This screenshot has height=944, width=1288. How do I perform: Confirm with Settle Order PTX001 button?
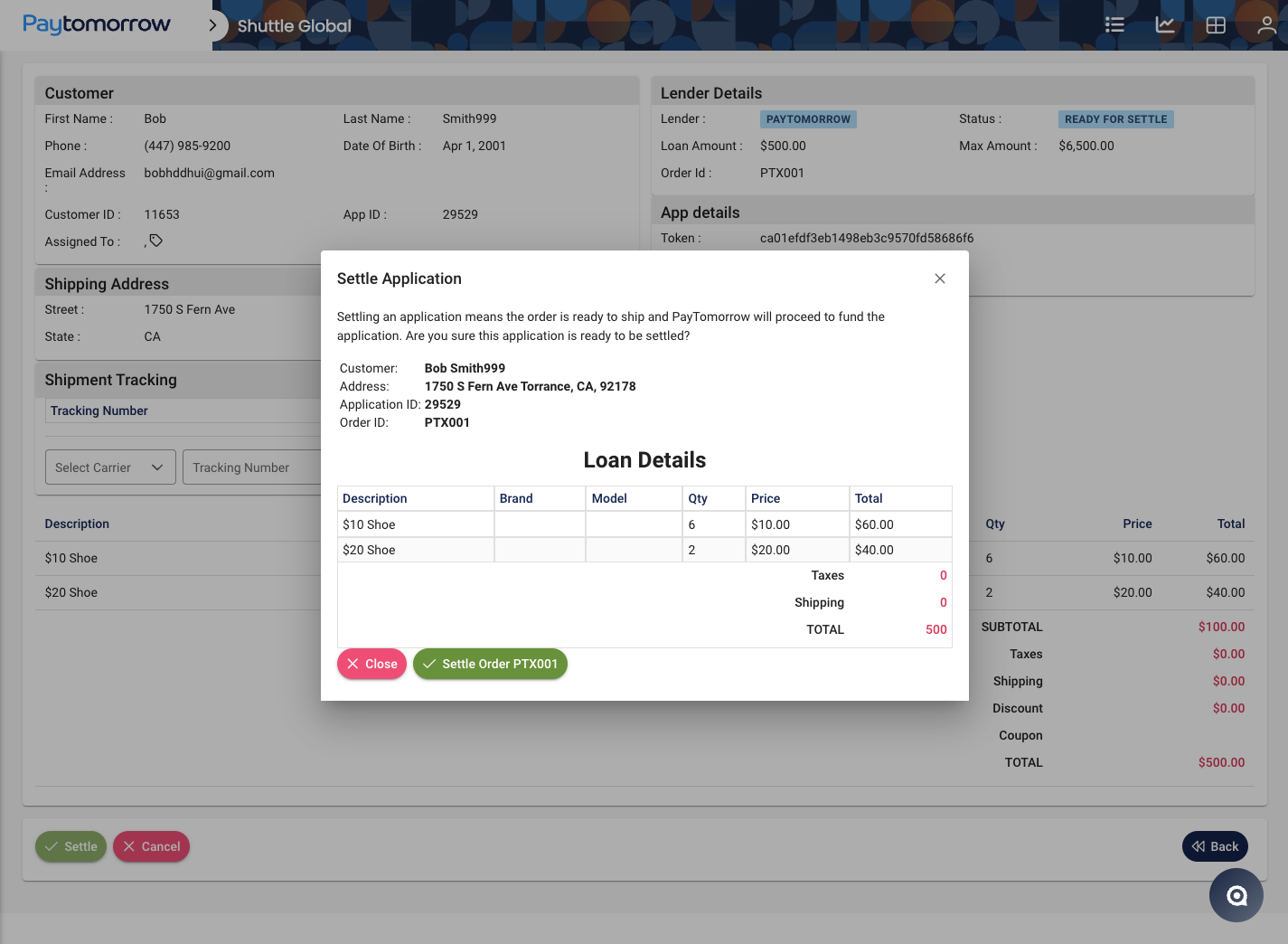[490, 664]
